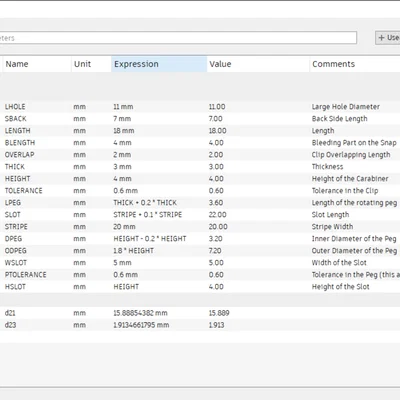
Task: Click the STRIPE comment Stripe Width
Action: point(332,227)
